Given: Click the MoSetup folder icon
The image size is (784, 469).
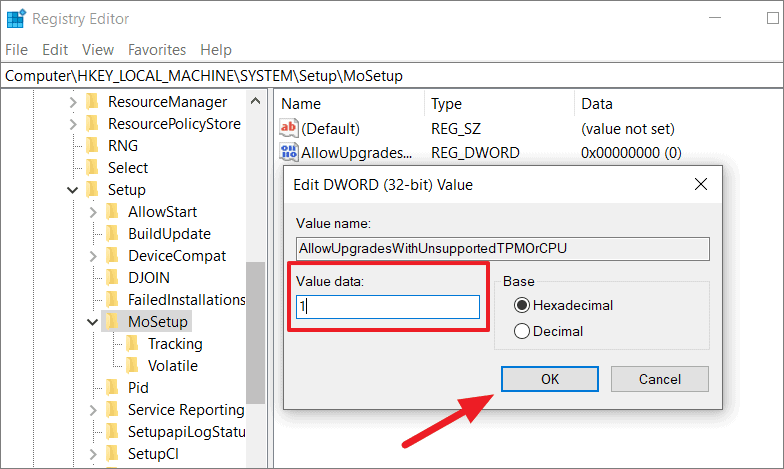Looking at the screenshot, I should point(112,321).
